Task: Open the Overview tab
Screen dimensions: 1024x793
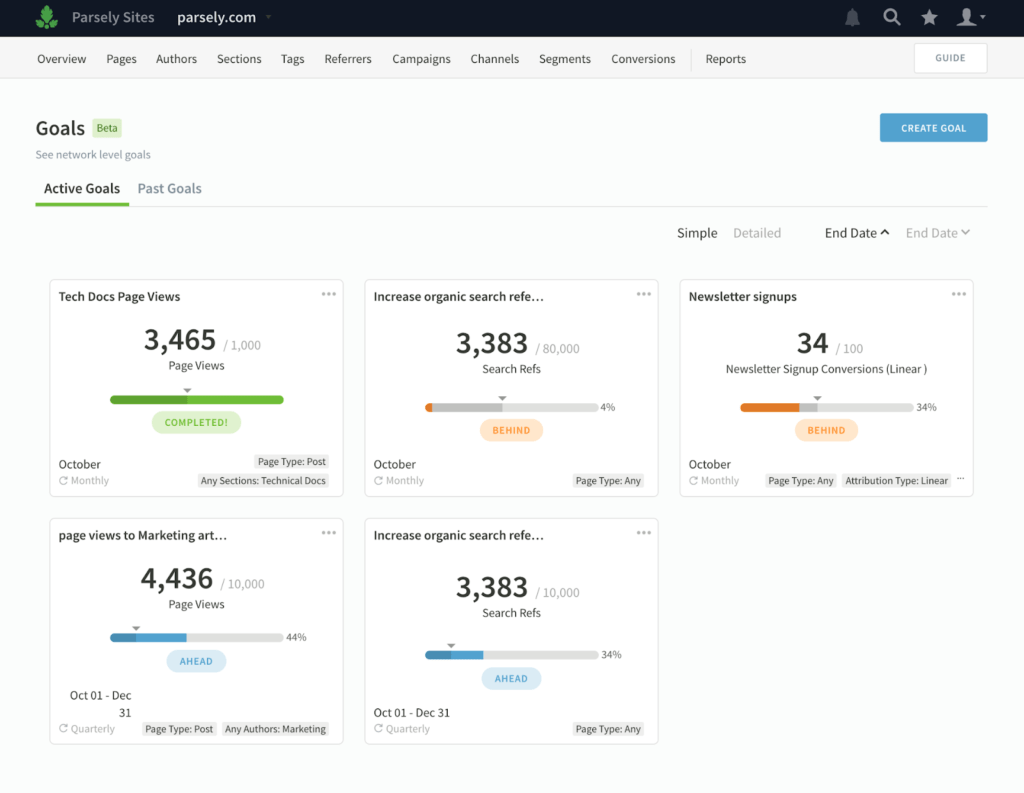Action: tap(61, 59)
